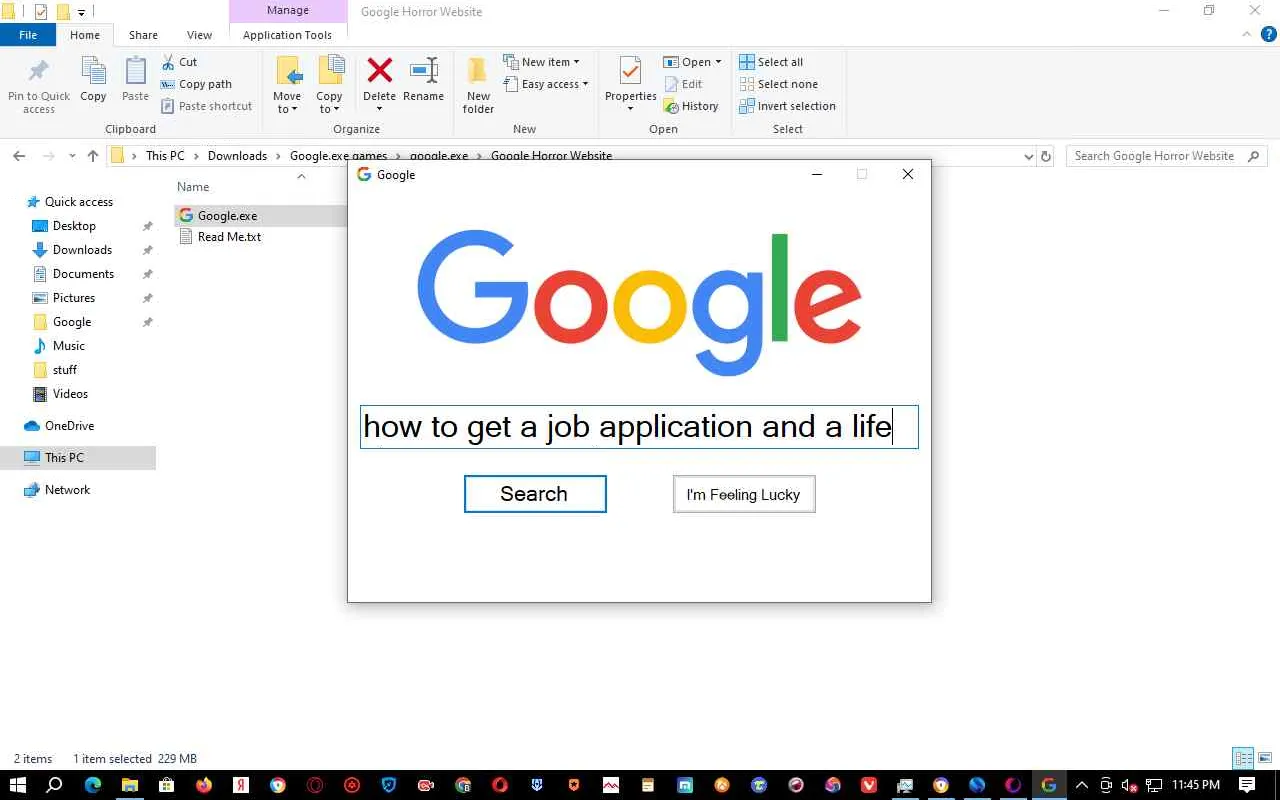Click Copy path in the ribbon
This screenshot has height=800, width=1280.
click(x=197, y=84)
